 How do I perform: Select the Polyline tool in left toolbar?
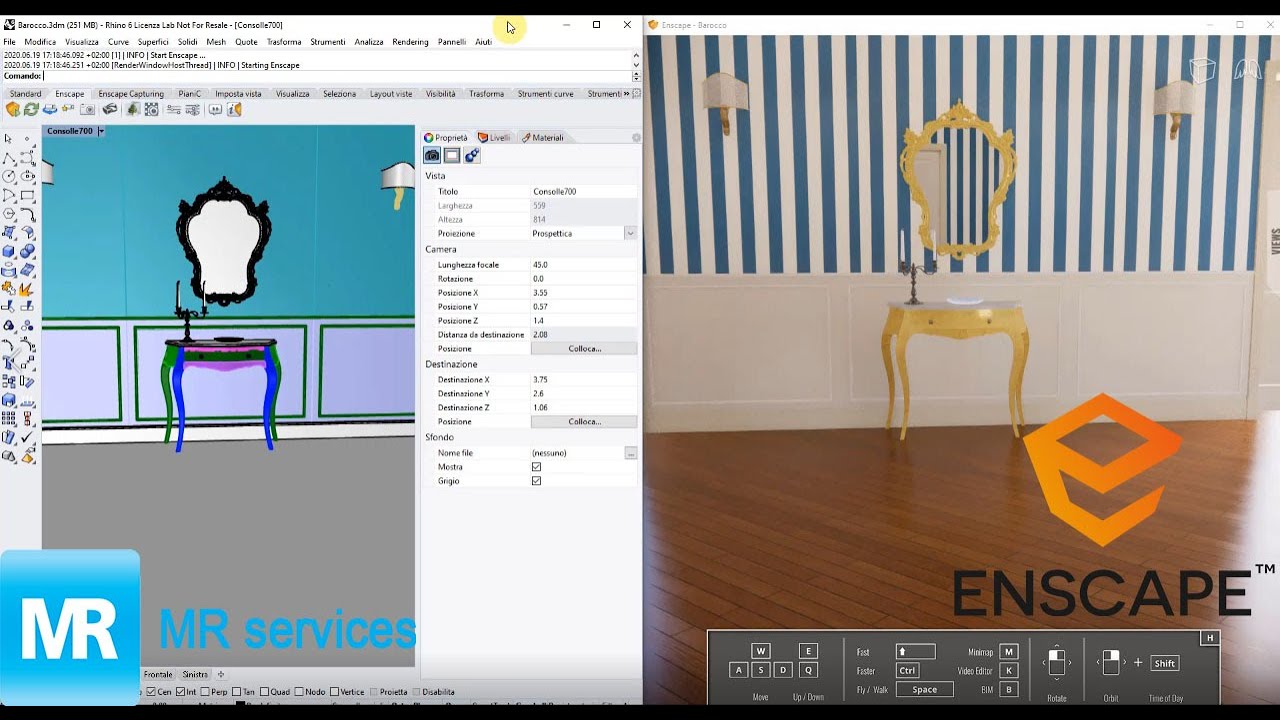pos(9,158)
